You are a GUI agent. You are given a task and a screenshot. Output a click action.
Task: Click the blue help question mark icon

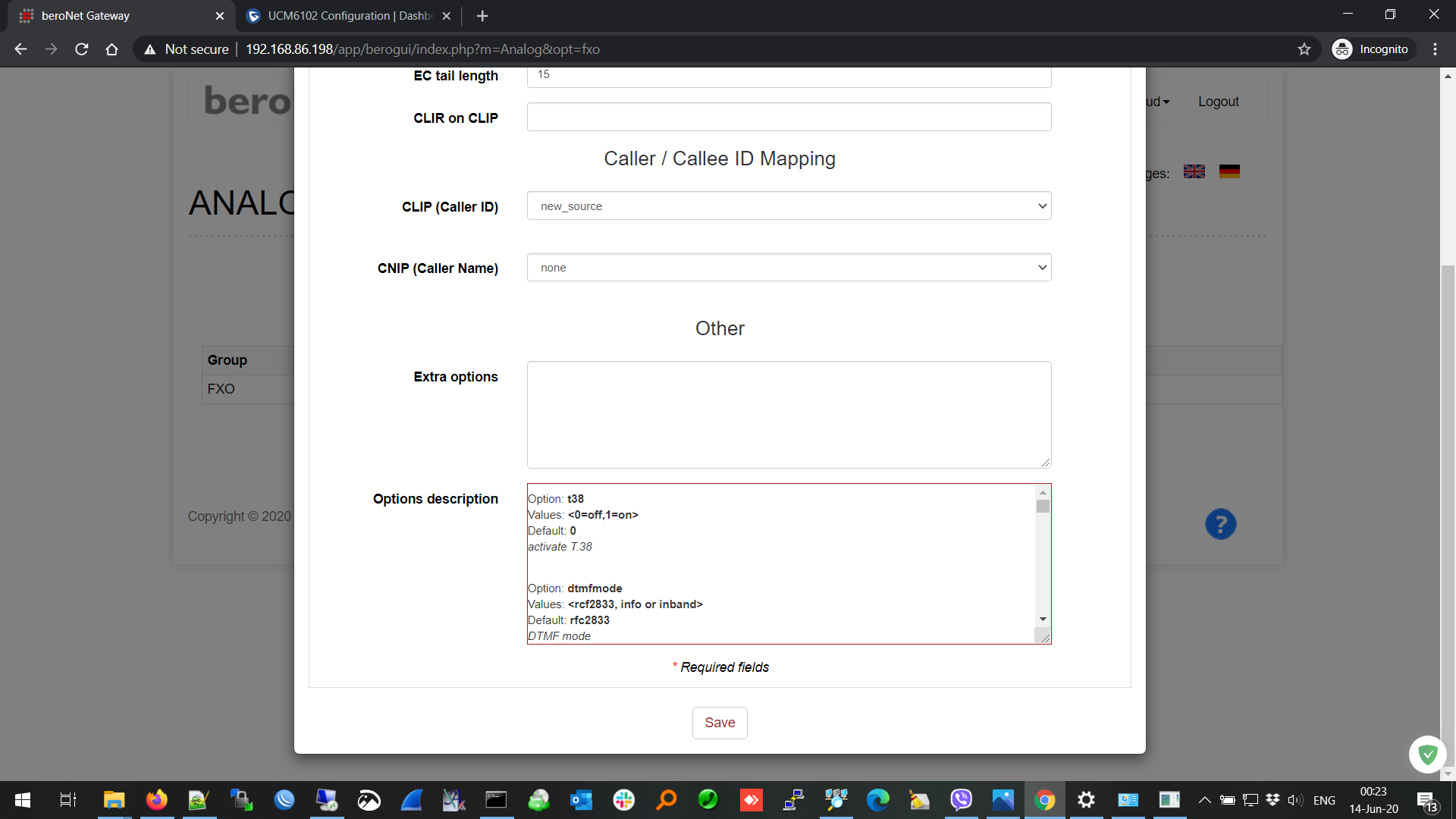pyautogui.click(x=1220, y=524)
